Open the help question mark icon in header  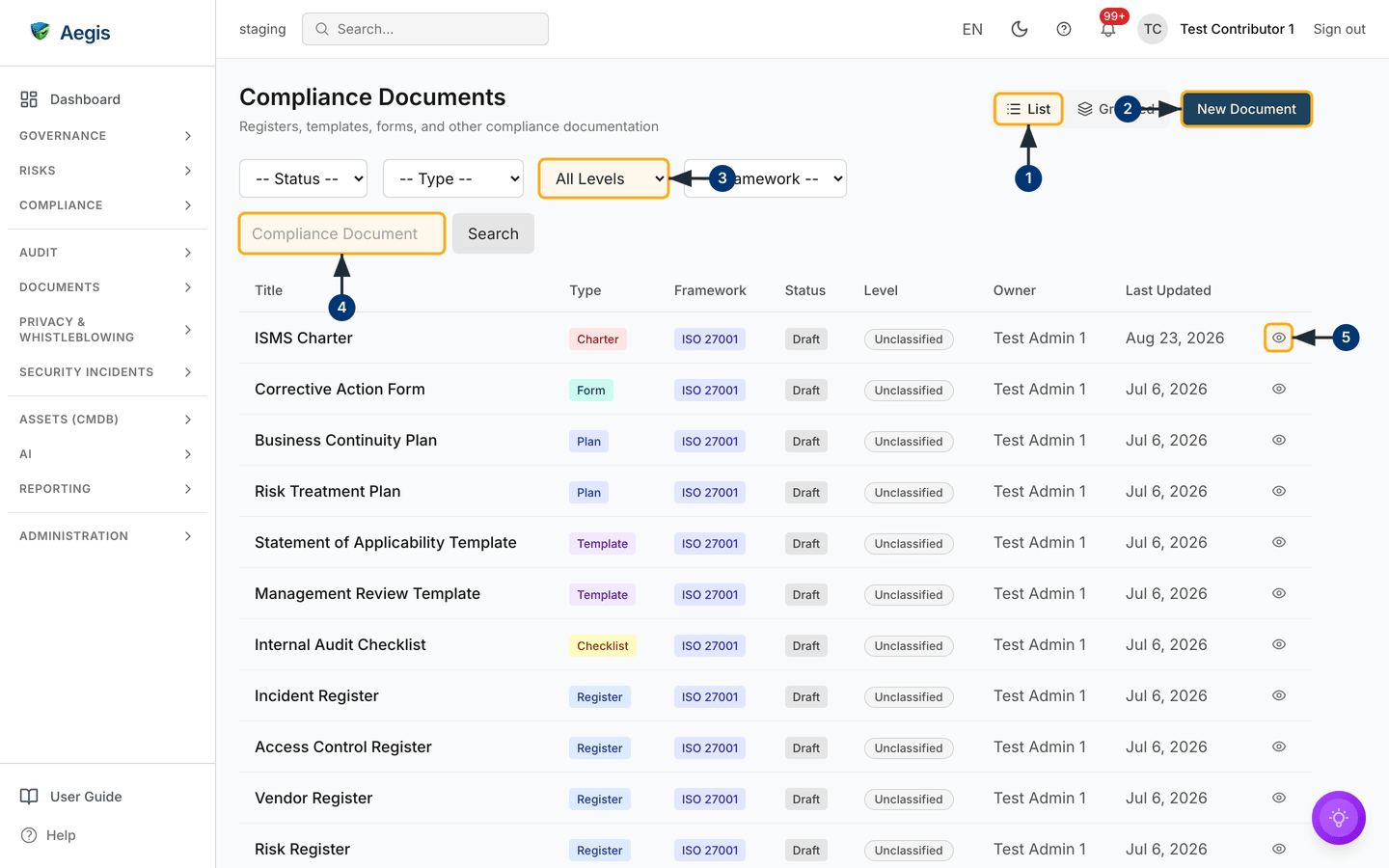[1064, 29]
